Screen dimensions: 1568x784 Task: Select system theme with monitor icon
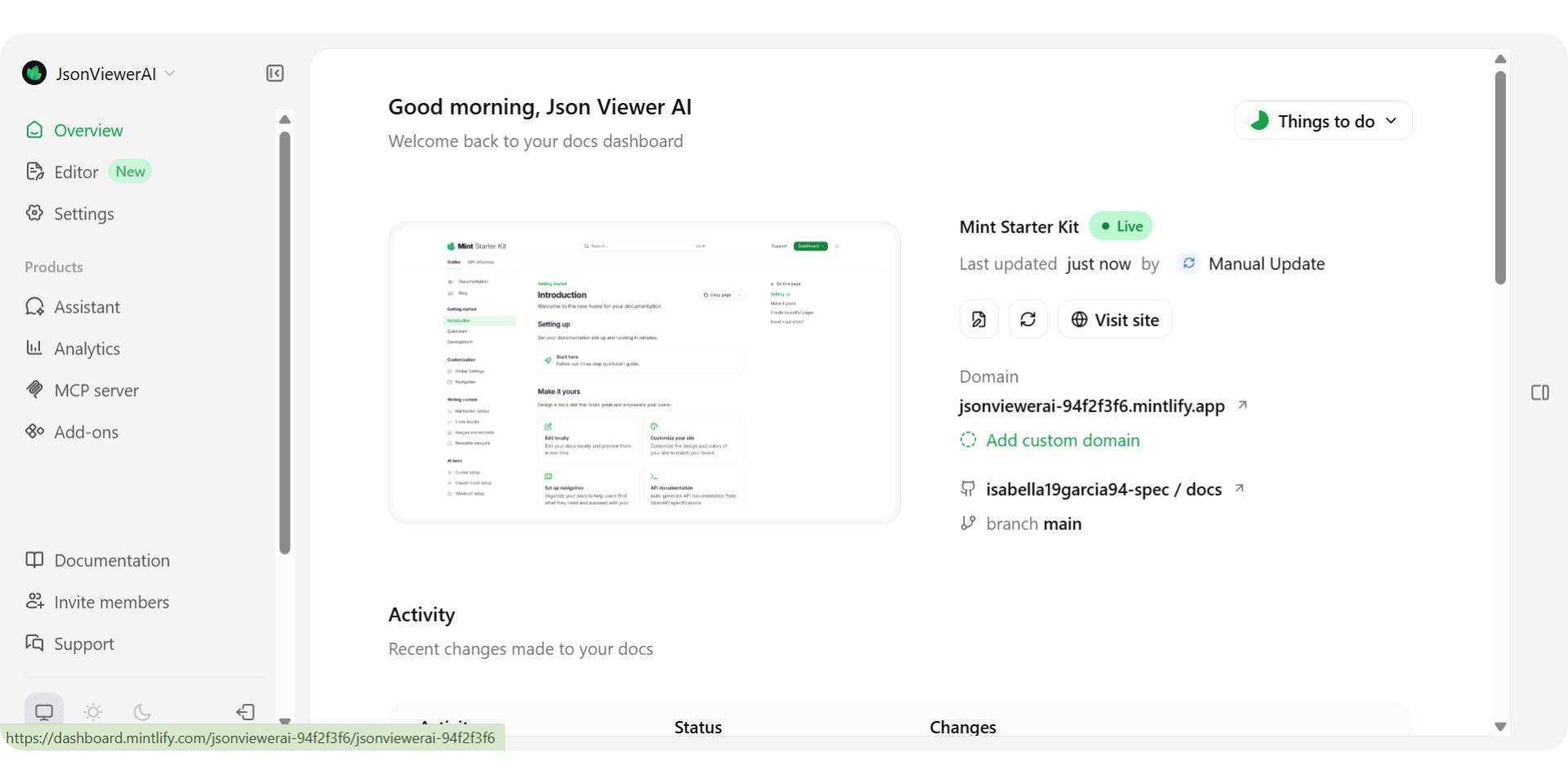click(44, 711)
